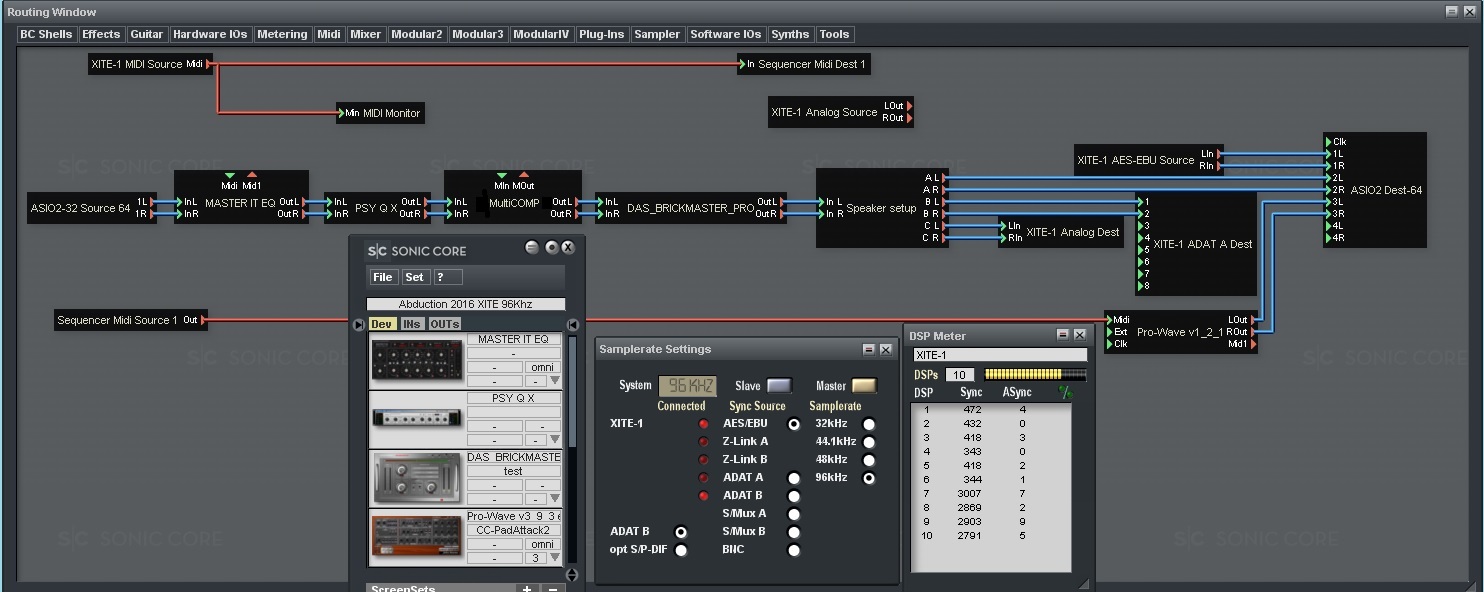Screen dimensions: 1484x592
Task: Select the ADAT B optical mode radio
Action: (681, 532)
